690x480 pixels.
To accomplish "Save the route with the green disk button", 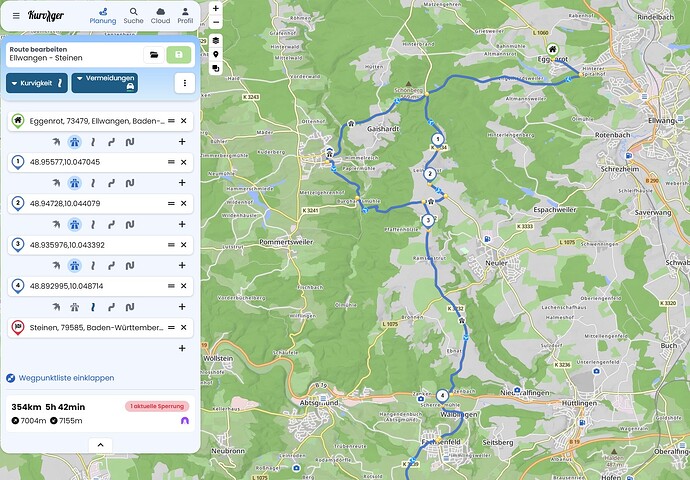I will click(179, 55).
